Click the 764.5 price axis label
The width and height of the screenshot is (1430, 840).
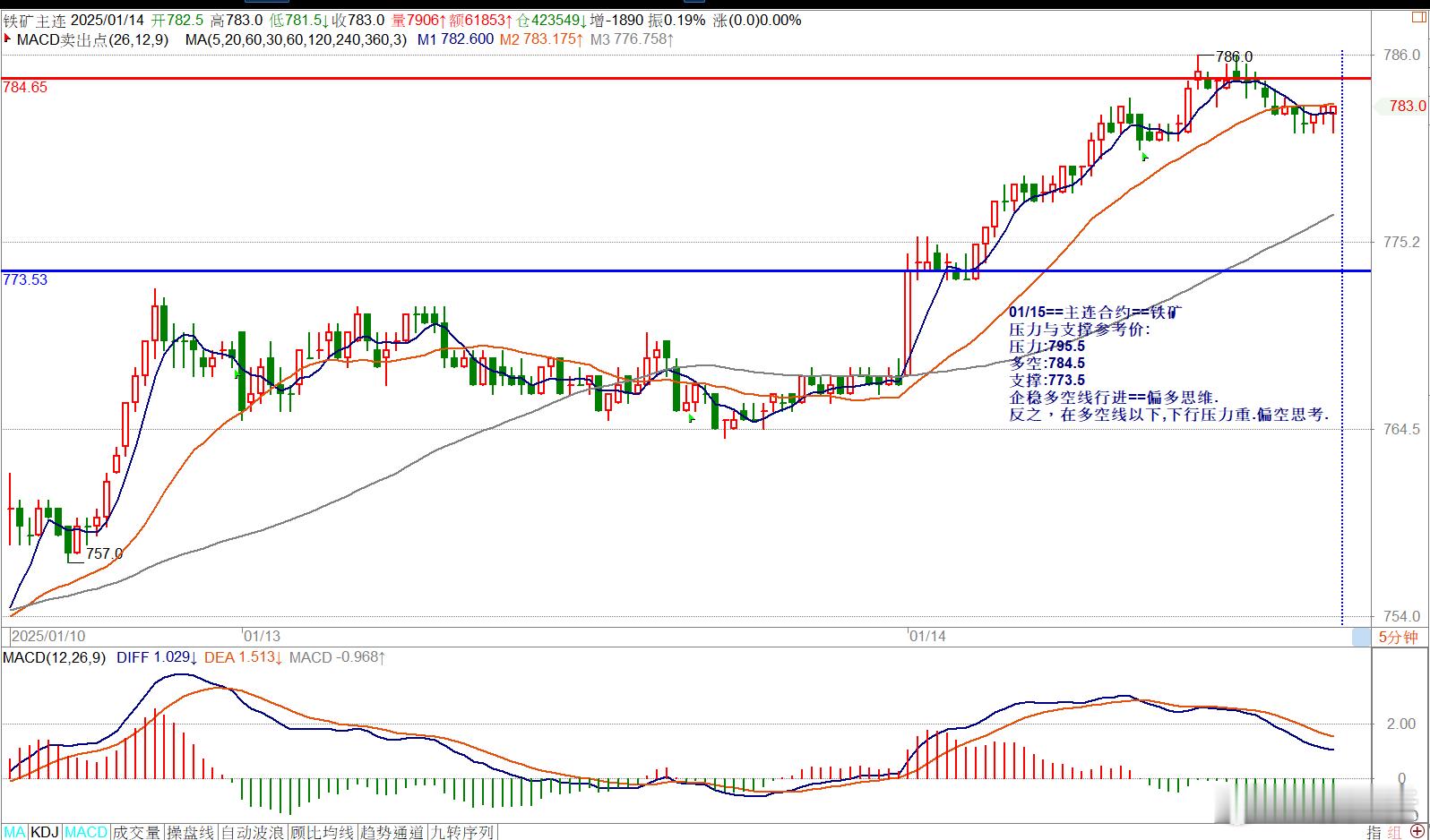click(x=1402, y=429)
